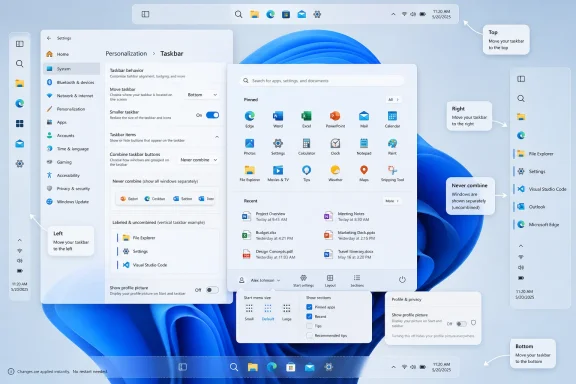Show hidden icons chevron on top taskbar
Viewport: 576px width, 384px height.
coord(393,14)
